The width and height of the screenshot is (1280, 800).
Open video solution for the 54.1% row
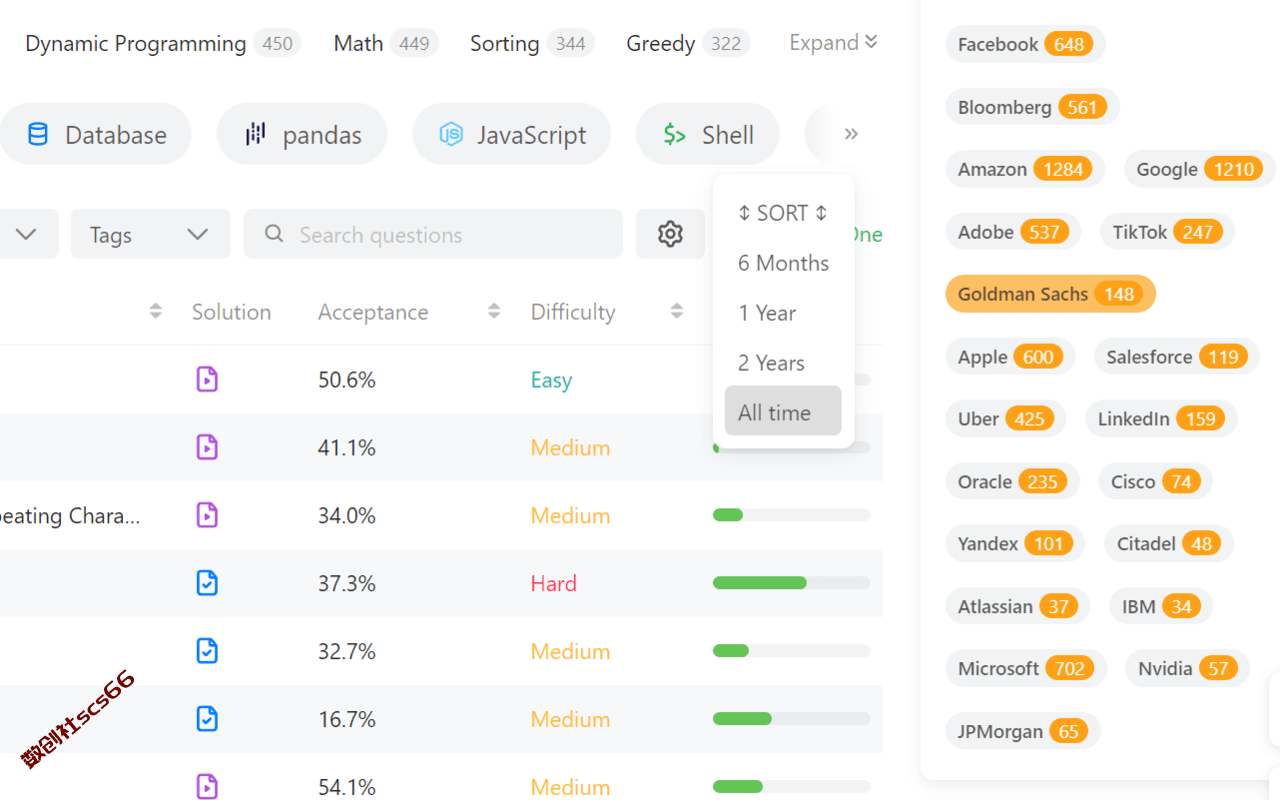(x=207, y=786)
